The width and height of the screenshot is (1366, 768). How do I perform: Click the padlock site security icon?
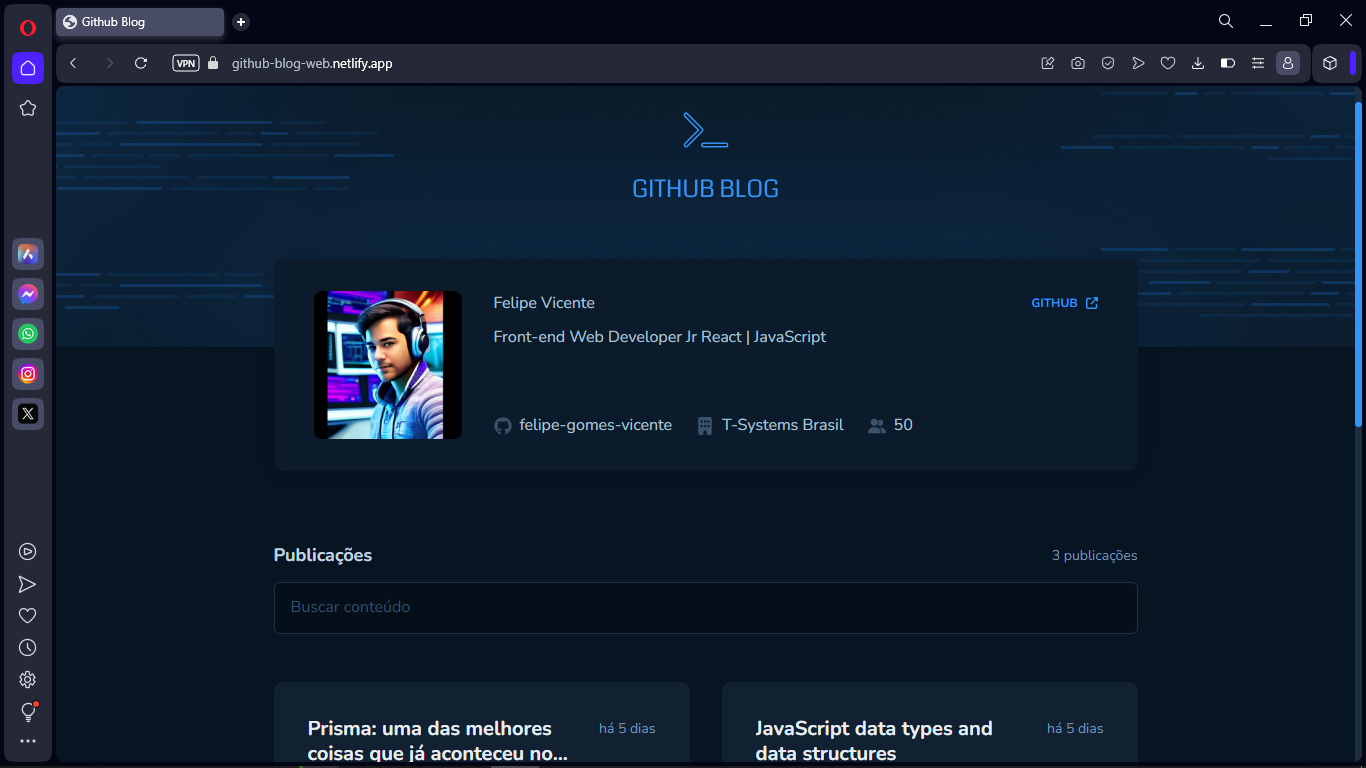pos(212,63)
